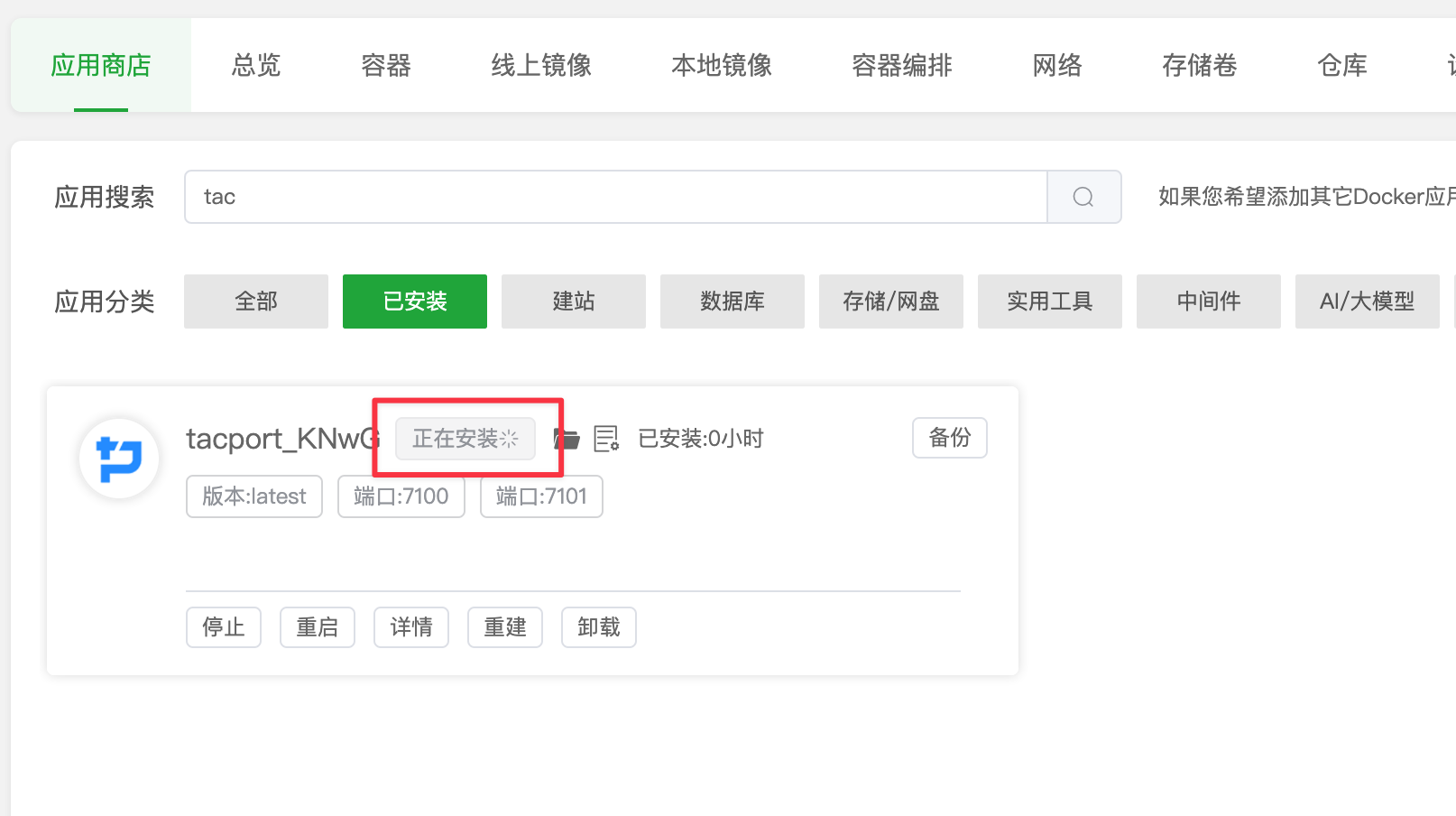This screenshot has width=1456, height=816.
Task: Click the 端口:7101 tag
Action: point(541,496)
